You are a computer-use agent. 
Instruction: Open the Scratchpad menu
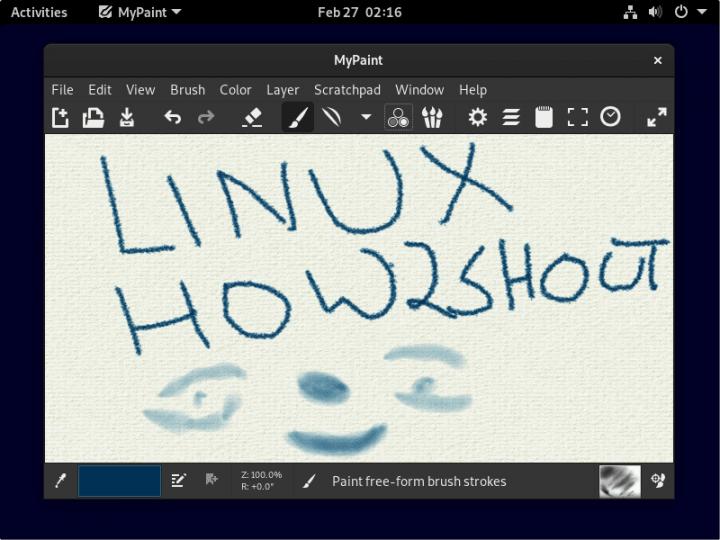click(347, 90)
